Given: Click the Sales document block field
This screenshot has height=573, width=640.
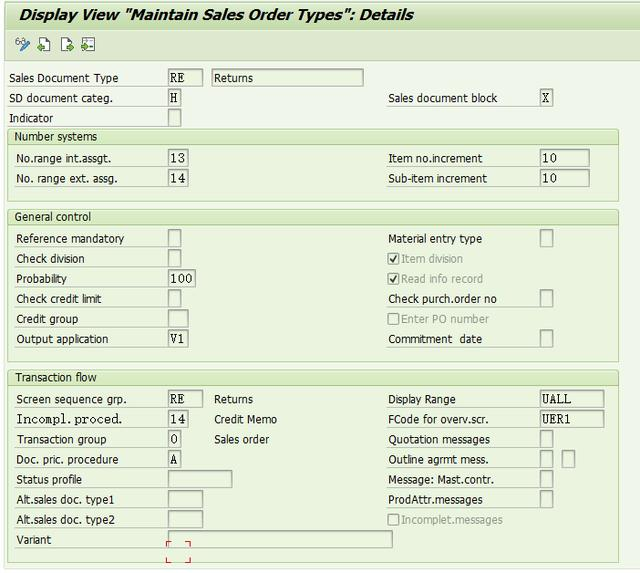Looking at the screenshot, I should (x=546, y=98).
